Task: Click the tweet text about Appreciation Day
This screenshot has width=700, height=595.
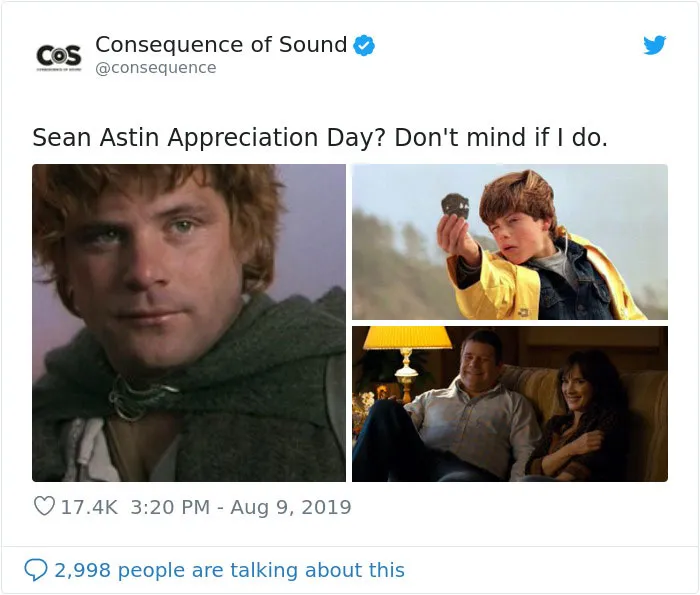Action: [x=320, y=137]
